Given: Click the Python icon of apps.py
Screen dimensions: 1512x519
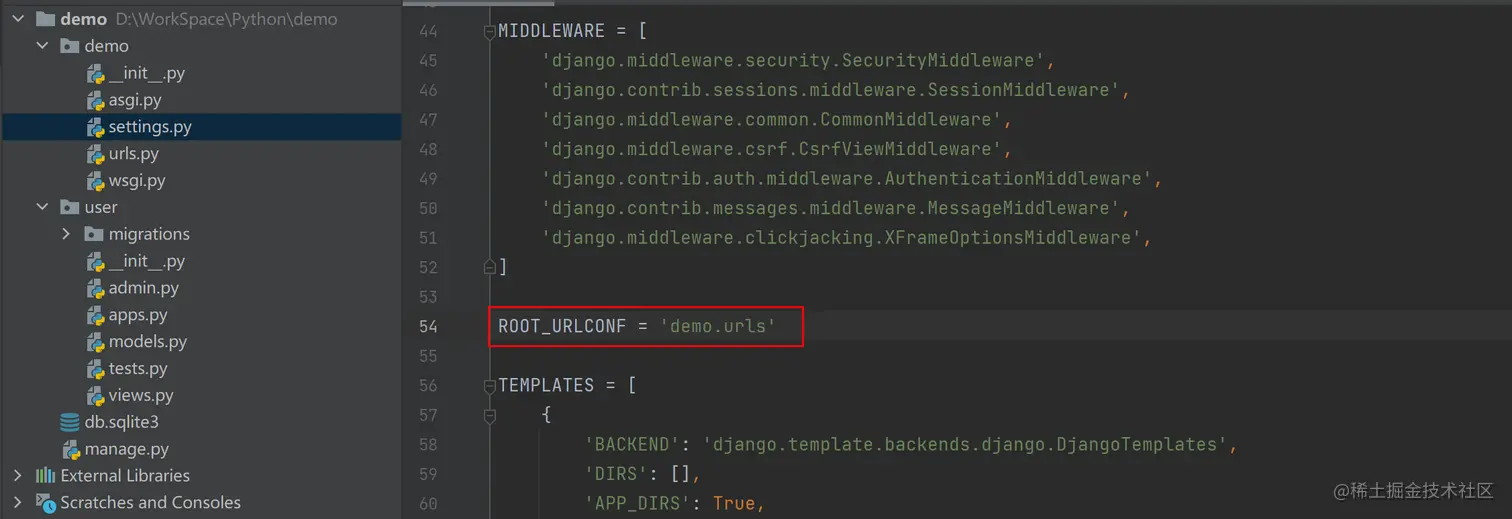Looking at the screenshot, I should pos(95,315).
